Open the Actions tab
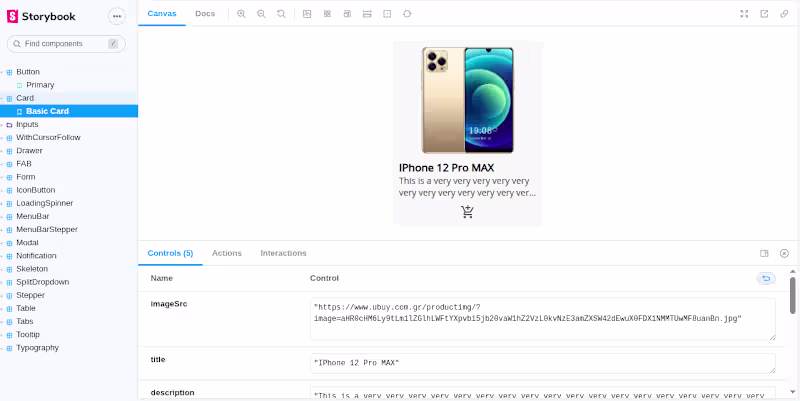 click(x=227, y=253)
